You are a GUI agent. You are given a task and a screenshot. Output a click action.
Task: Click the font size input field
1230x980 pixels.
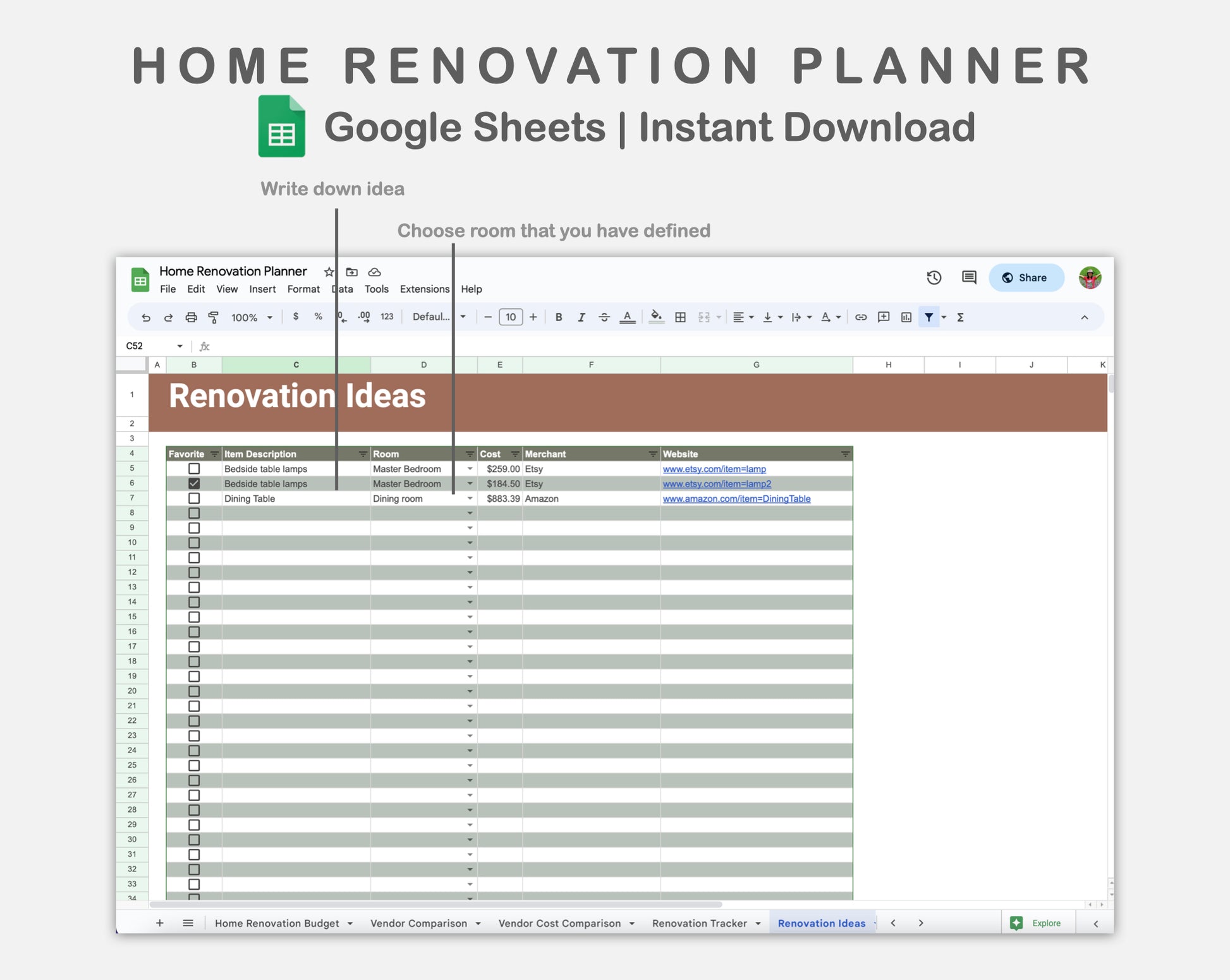click(x=511, y=317)
